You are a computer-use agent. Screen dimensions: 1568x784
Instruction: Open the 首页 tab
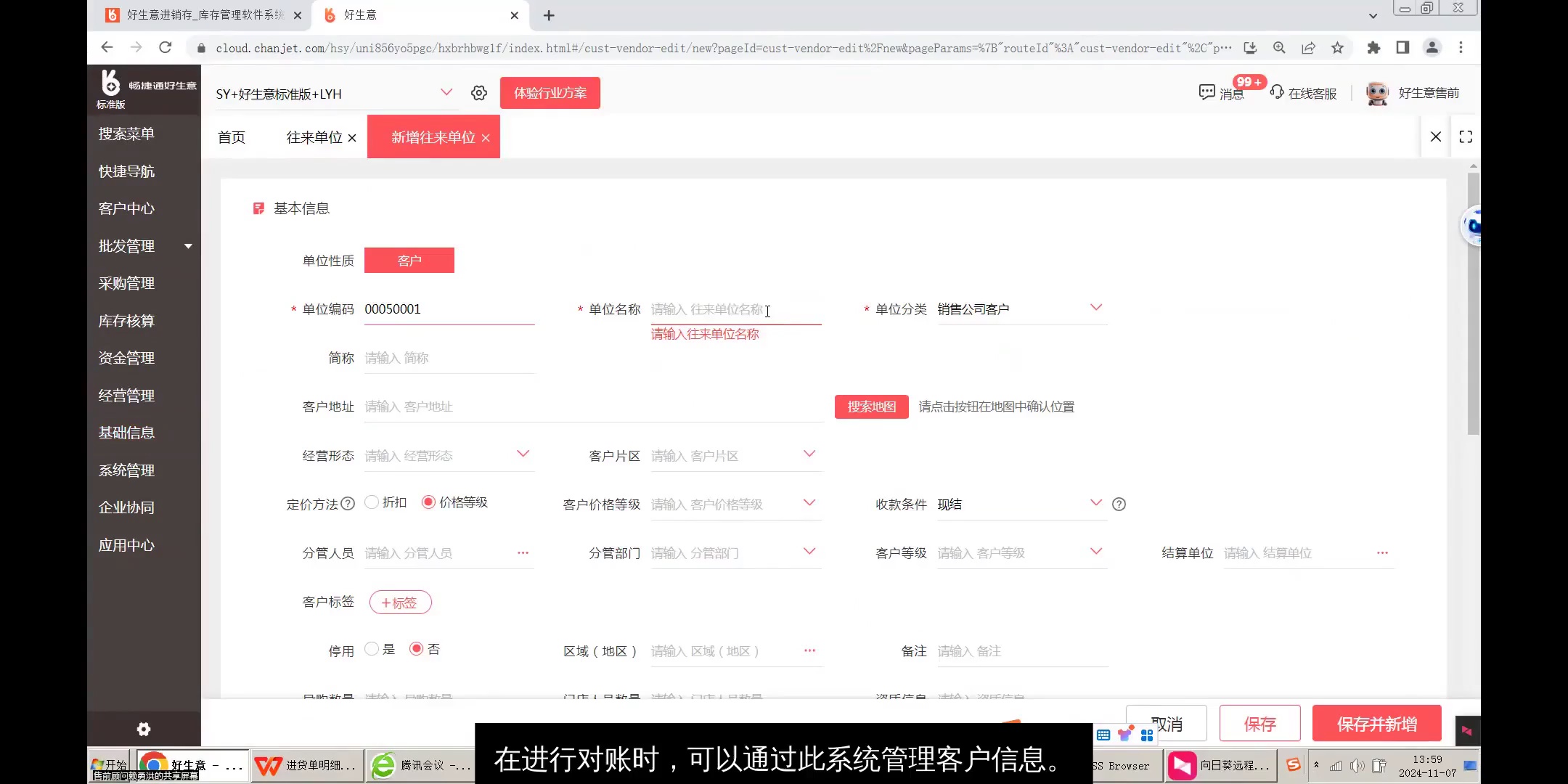pos(232,137)
